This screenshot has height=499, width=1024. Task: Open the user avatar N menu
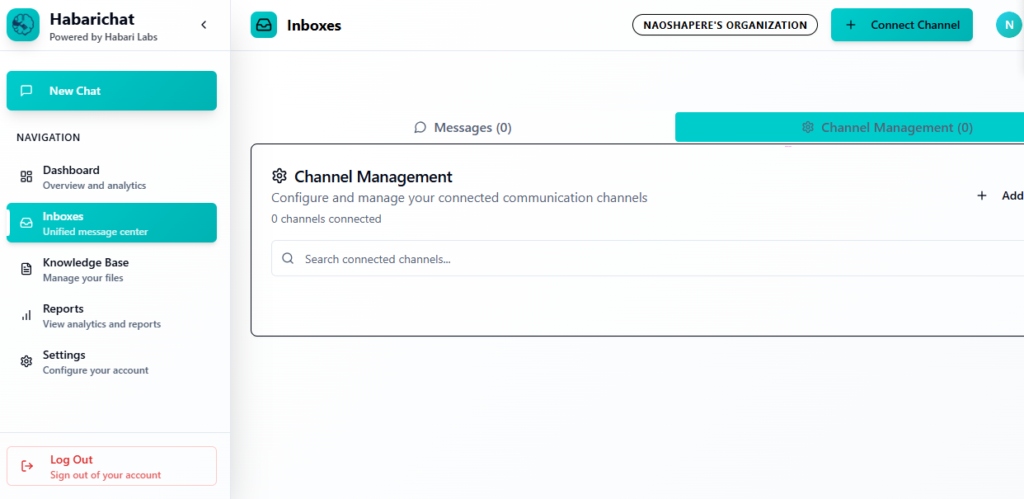1008,25
